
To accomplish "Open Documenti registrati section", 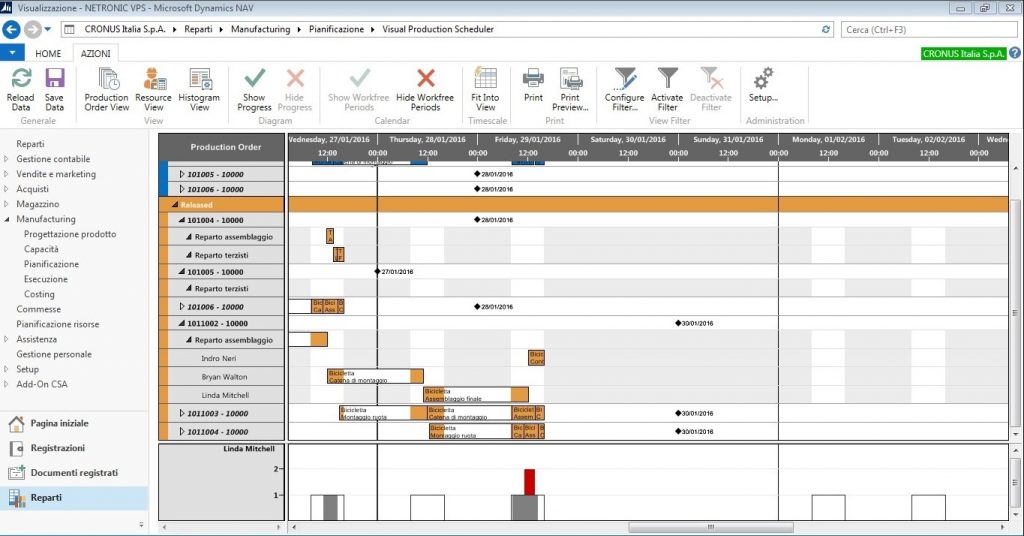I will 74,473.
